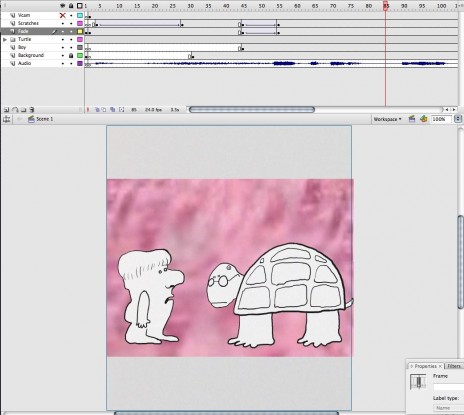This screenshot has height=415, width=464.
Task: Open the Workspace dropdown
Action: click(387, 119)
